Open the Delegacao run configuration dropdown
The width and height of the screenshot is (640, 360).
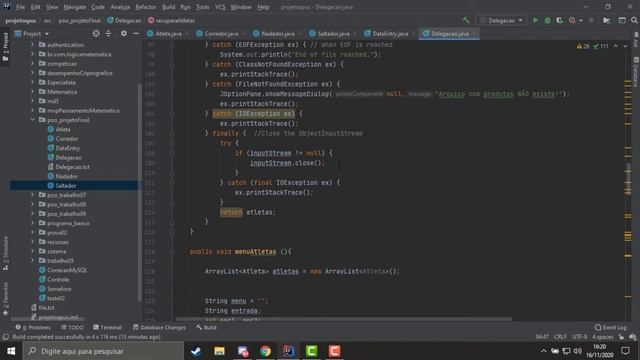(x=501, y=20)
